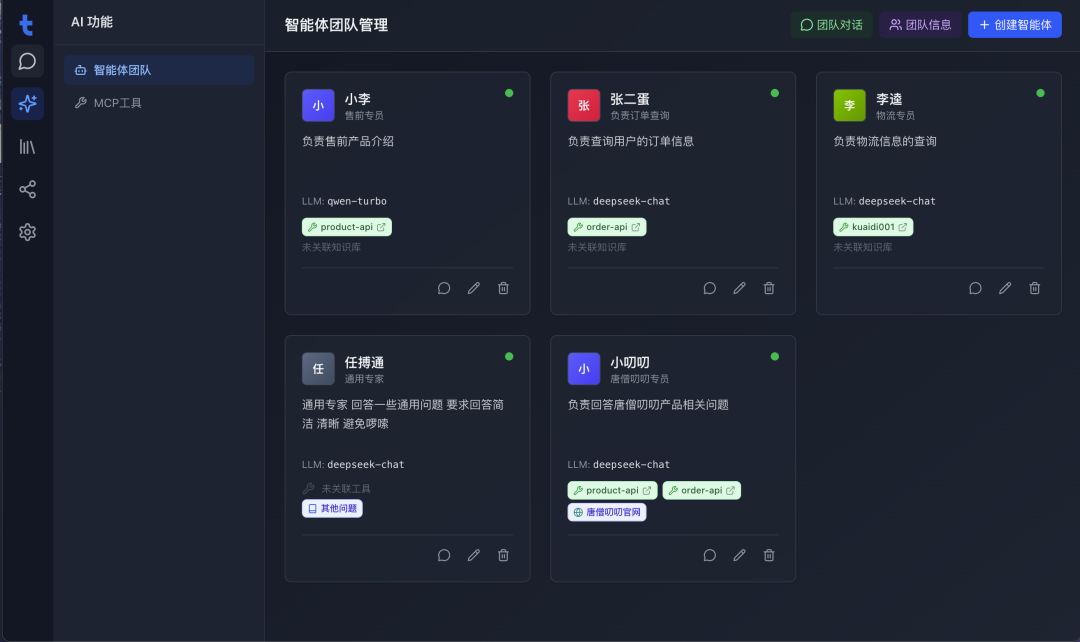1080x642 pixels.
Task: Open the library icon in left sidebar
Action: pos(27,147)
